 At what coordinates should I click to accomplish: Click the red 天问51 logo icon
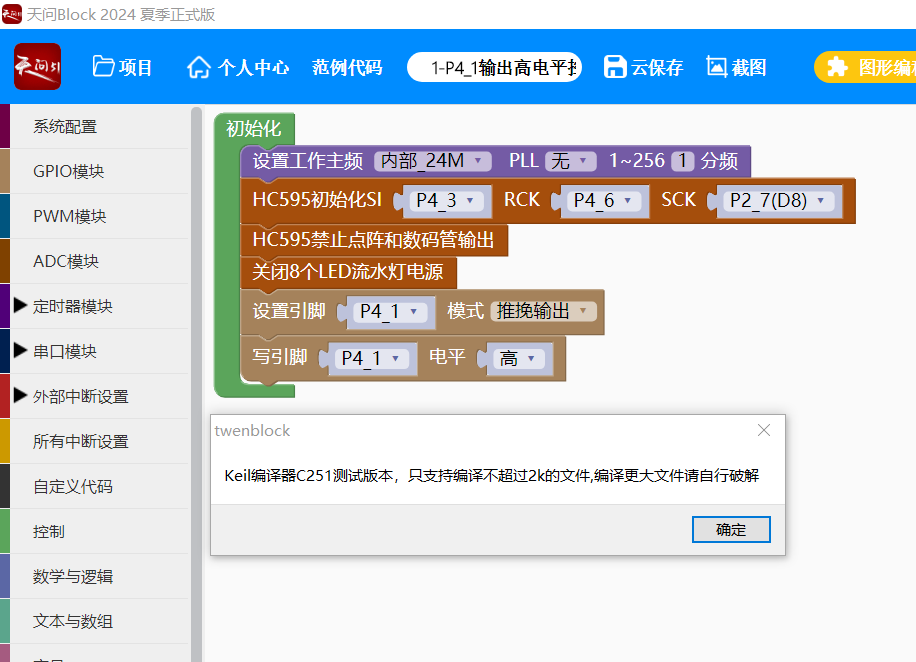[x=37, y=67]
